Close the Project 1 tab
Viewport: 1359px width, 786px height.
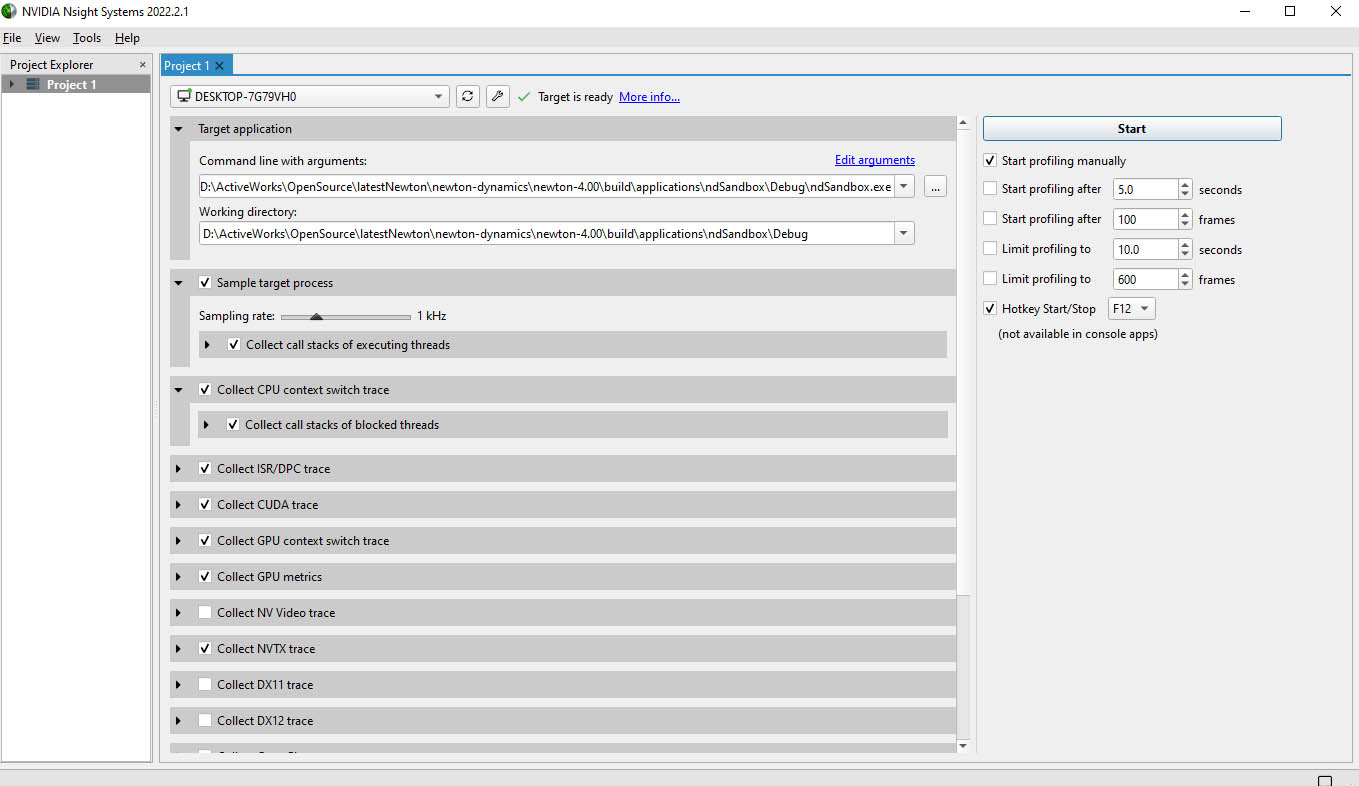point(219,66)
